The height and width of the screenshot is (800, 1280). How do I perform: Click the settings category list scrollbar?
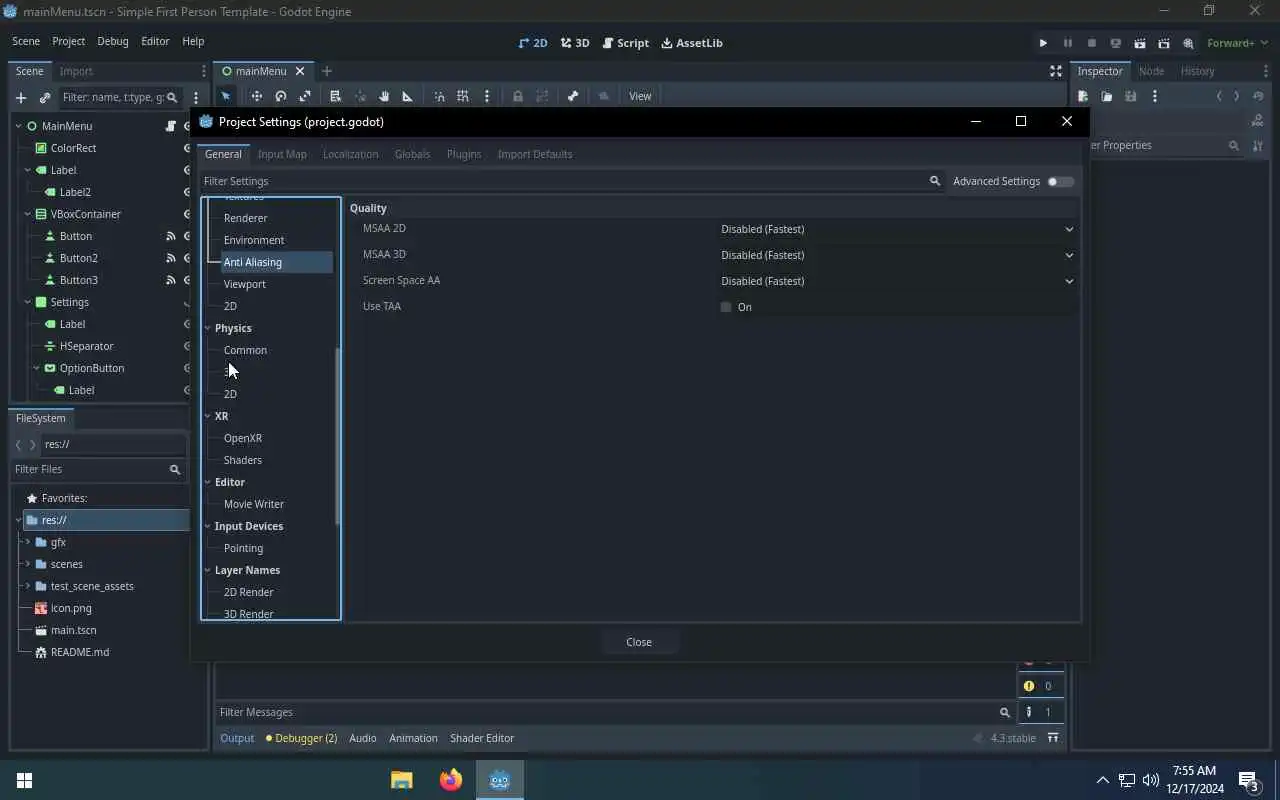pyautogui.click(x=338, y=436)
